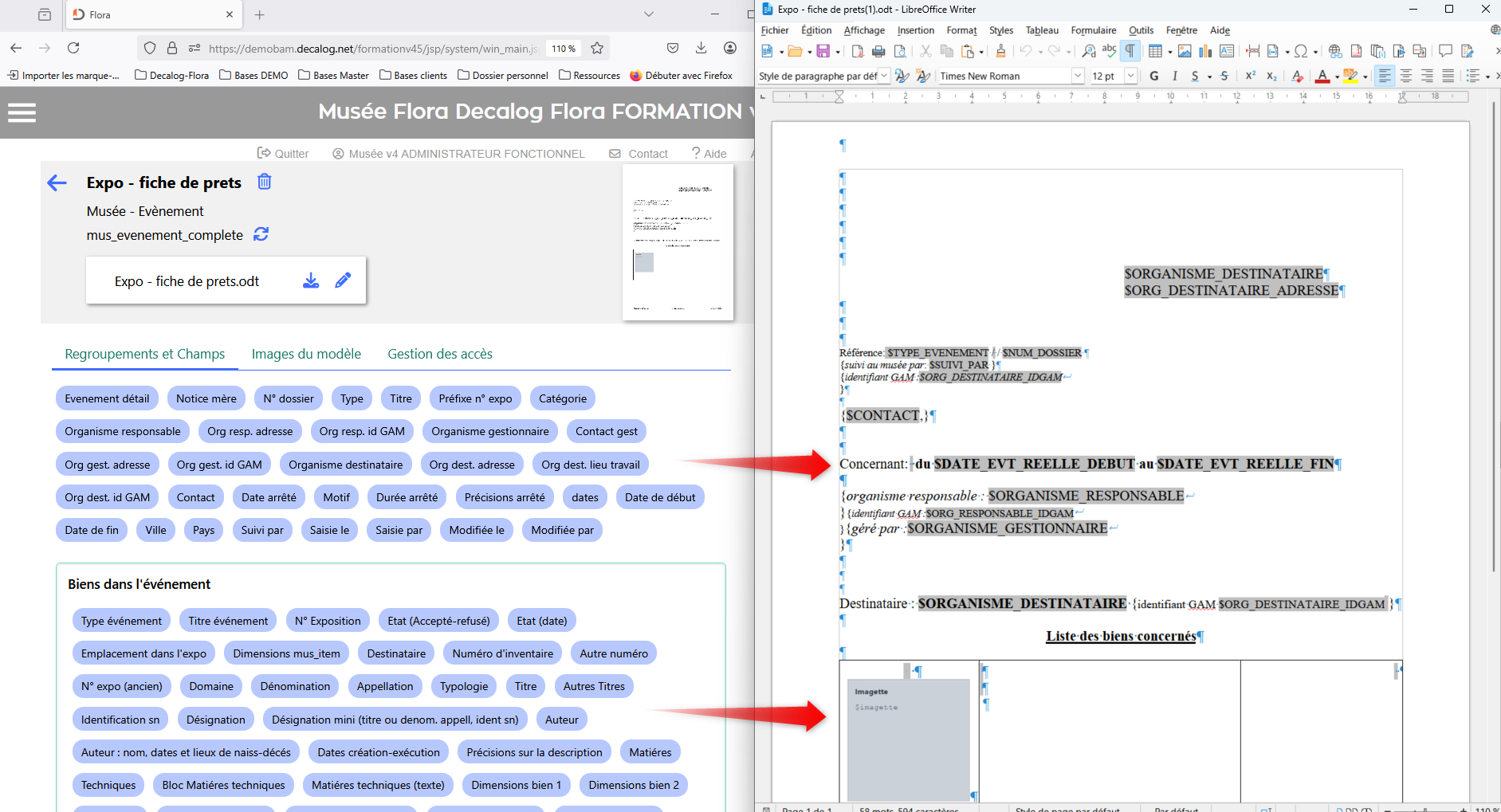This screenshot has width=1501, height=812.
Task: Apply the red font color swatch
Action: point(1322,76)
